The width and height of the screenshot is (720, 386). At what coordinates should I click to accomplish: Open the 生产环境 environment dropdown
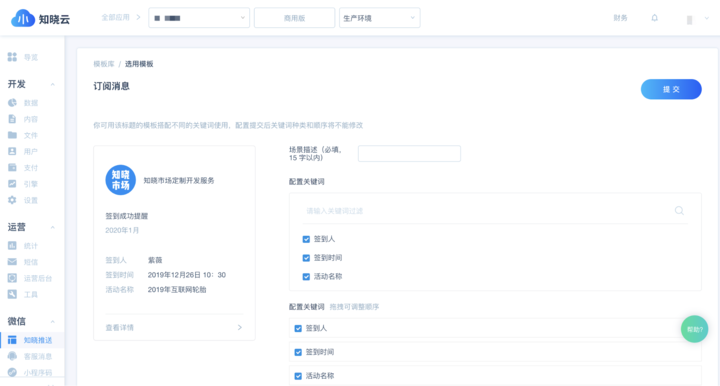379,18
